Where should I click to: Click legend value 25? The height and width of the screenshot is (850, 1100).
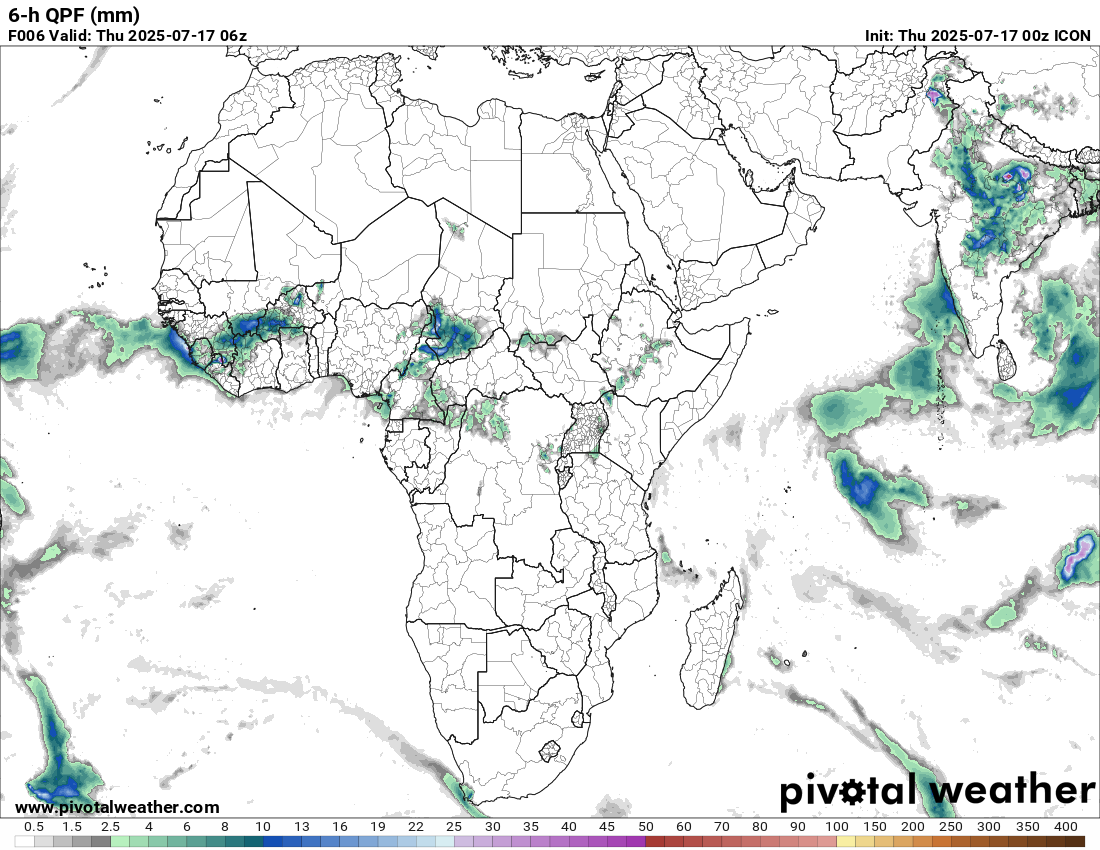(454, 827)
